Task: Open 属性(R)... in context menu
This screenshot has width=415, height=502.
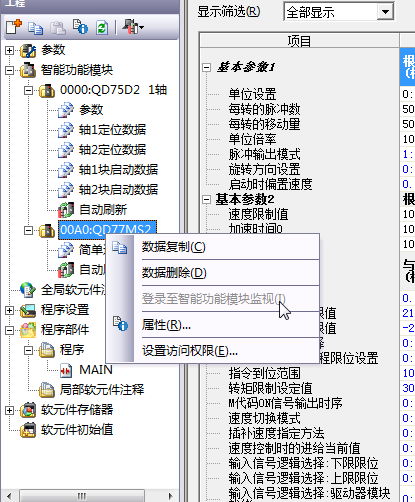Action: tap(166, 325)
